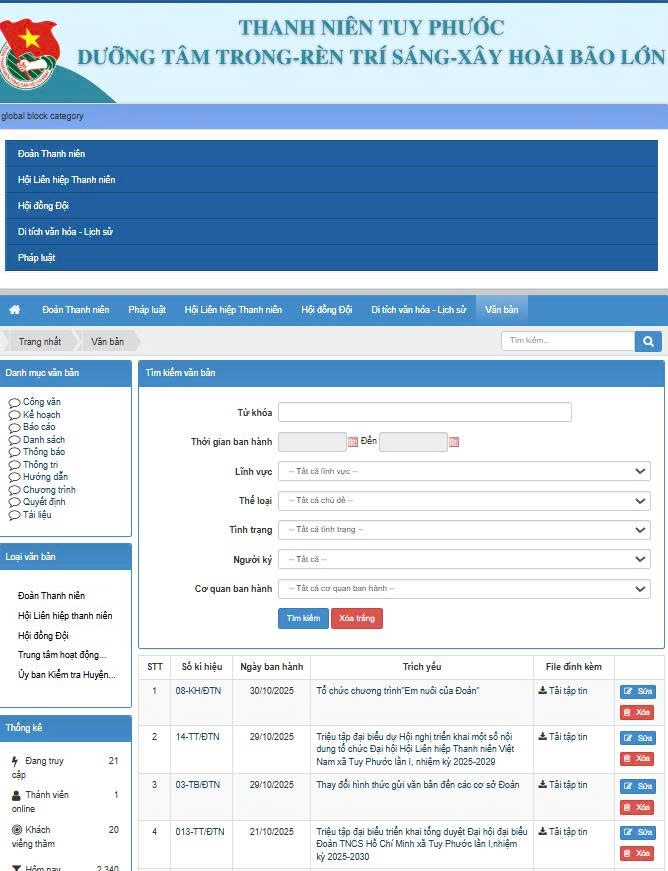668x871 pixels.
Task: Expand the Lĩnh vực dropdown
Action: click(x=464, y=471)
